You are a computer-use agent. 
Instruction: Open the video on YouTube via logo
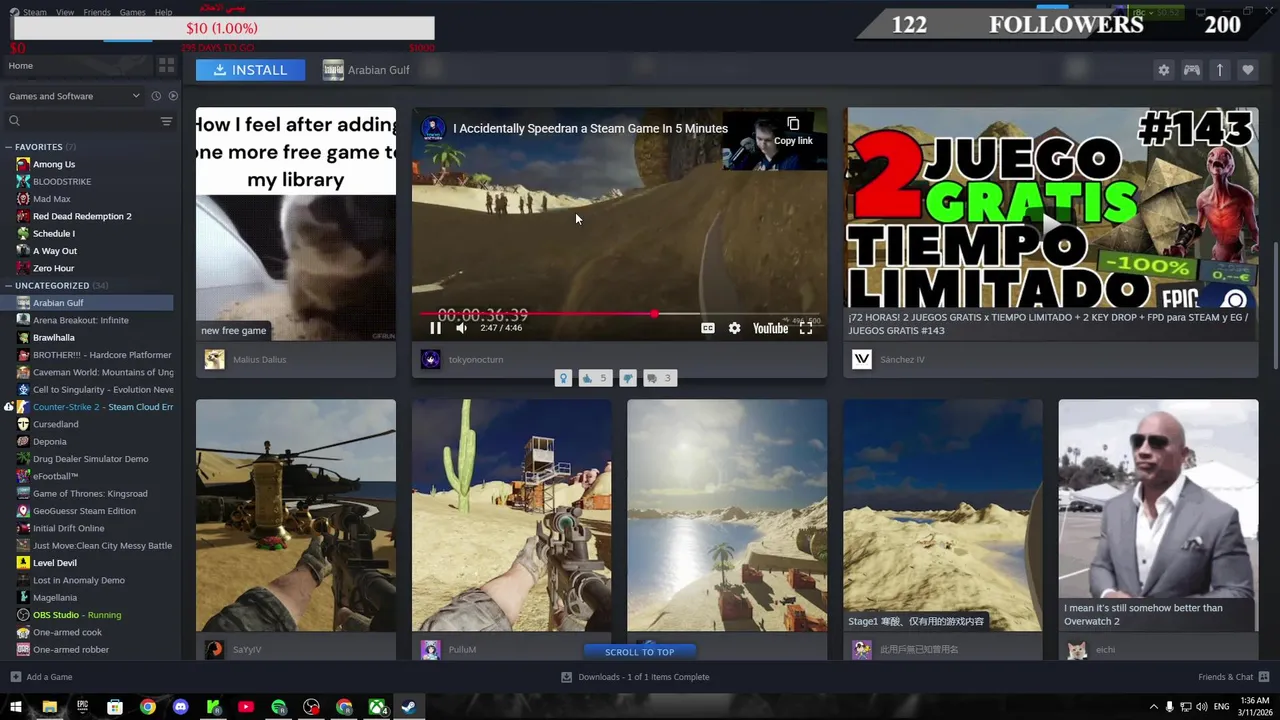pyautogui.click(x=770, y=328)
